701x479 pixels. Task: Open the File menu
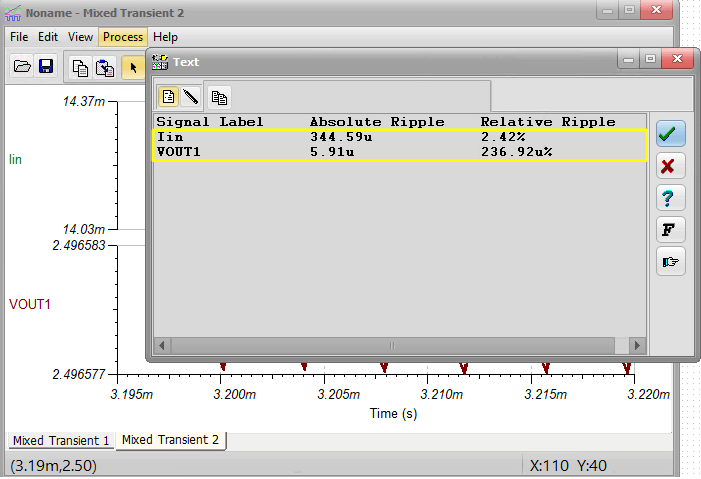click(19, 37)
